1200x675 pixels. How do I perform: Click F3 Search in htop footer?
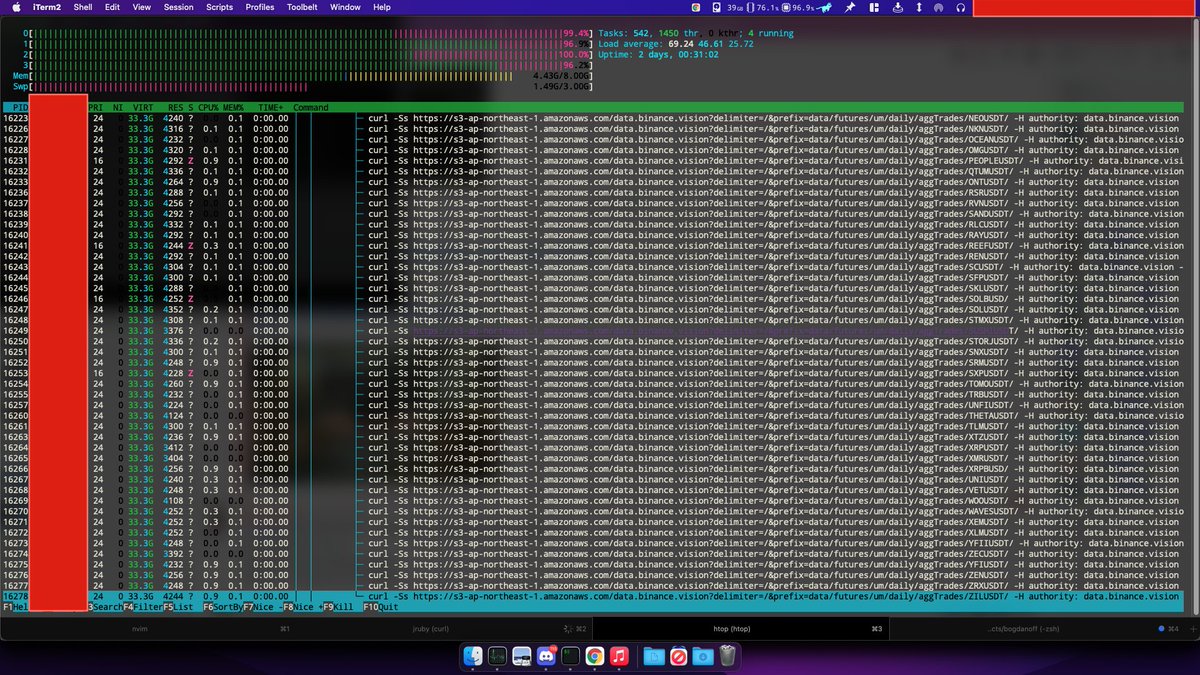105,607
